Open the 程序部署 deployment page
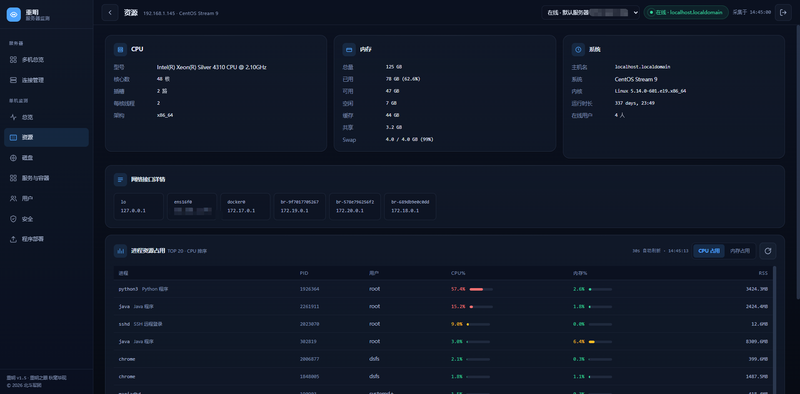The width and height of the screenshot is (800, 394). pyautogui.click(x=46, y=239)
